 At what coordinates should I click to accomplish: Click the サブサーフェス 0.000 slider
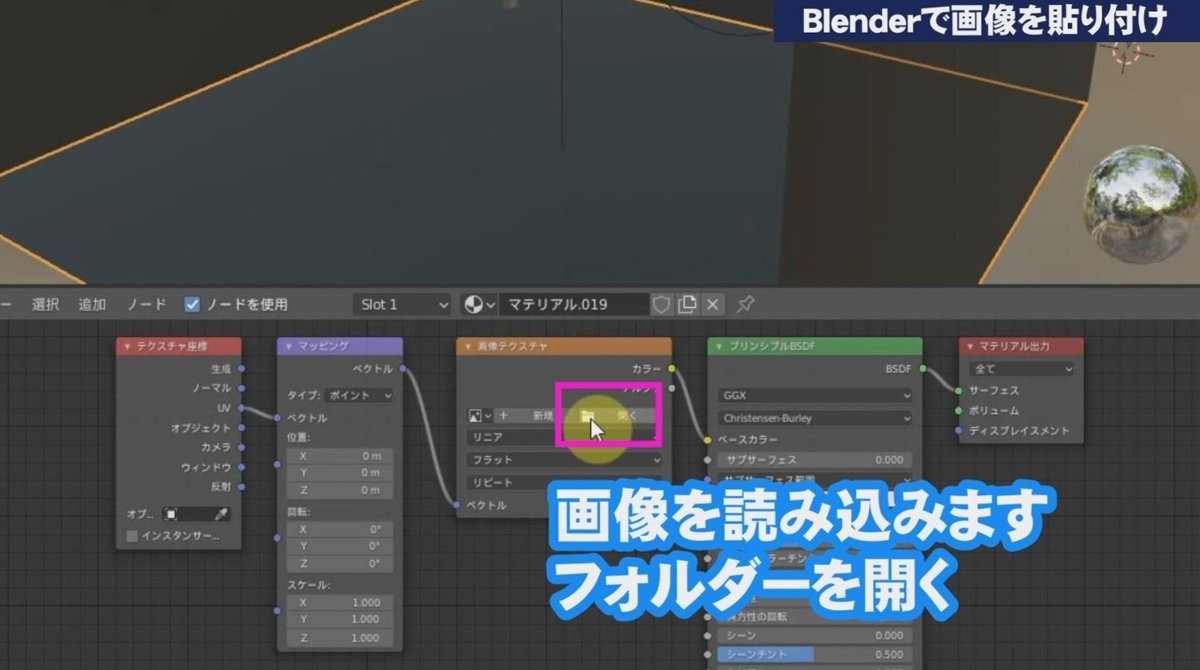click(x=814, y=460)
